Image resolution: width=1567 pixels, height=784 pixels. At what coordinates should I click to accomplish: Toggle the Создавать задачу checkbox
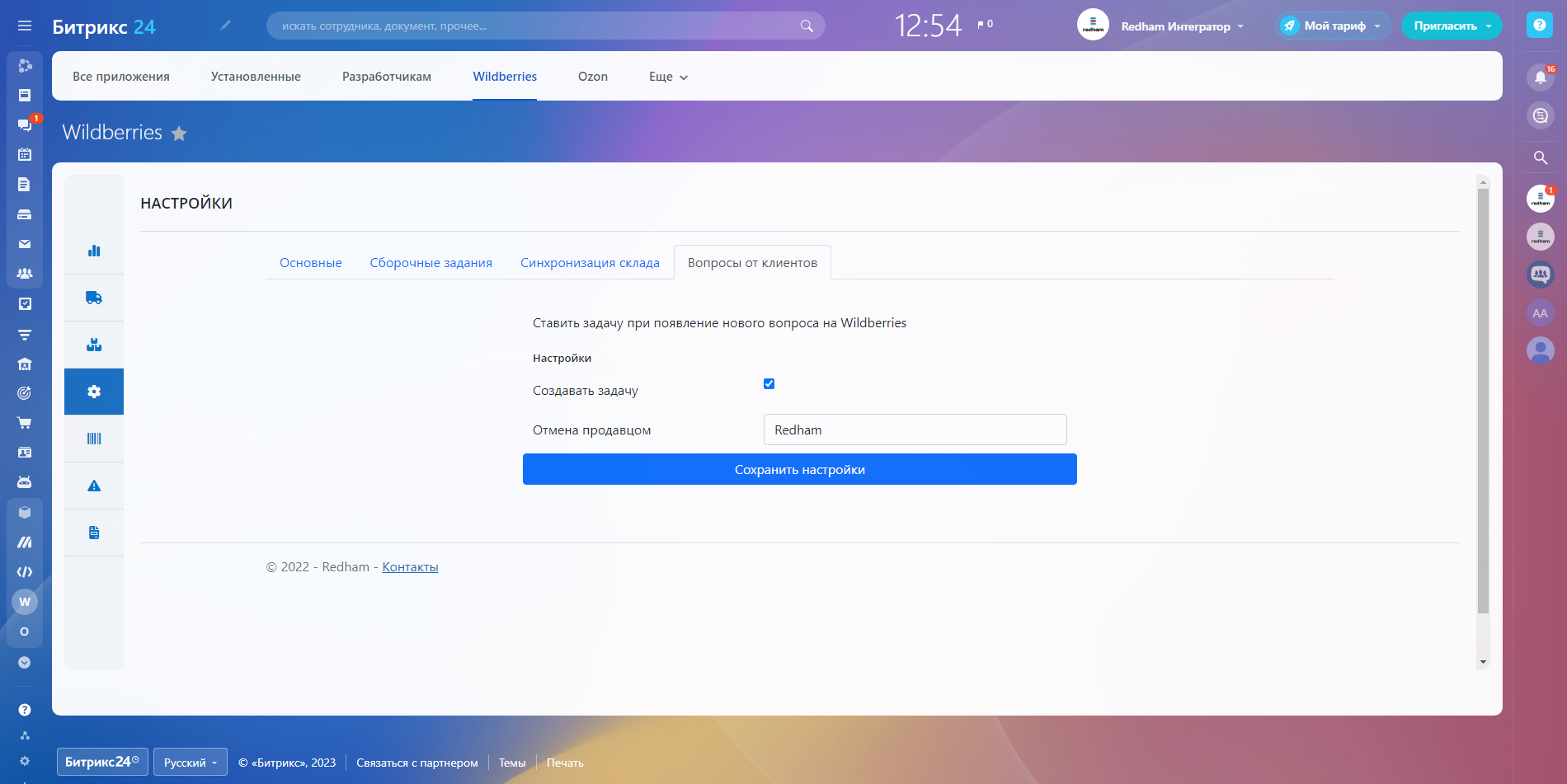[x=769, y=383]
